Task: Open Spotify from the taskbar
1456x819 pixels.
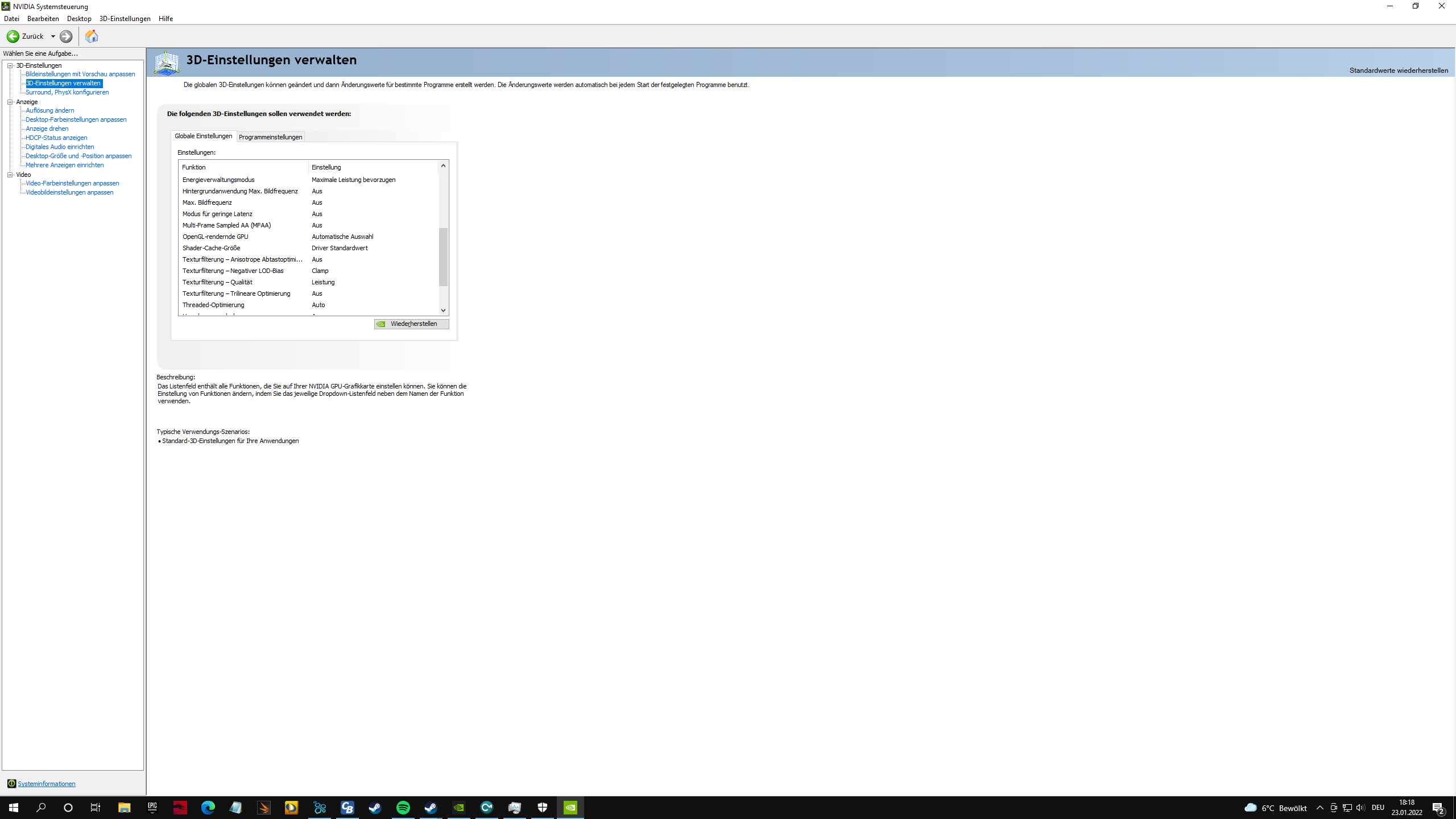Action: coord(403,808)
